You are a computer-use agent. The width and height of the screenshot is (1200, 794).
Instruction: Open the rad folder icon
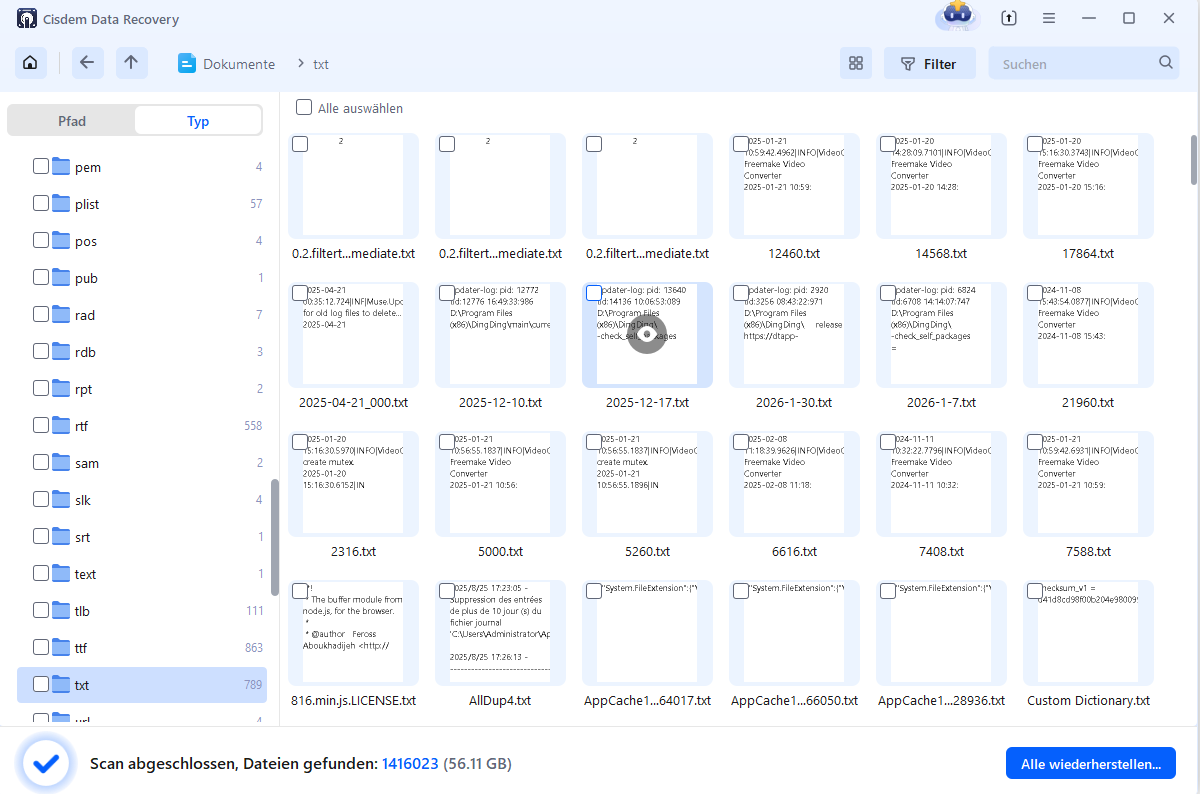[x=61, y=314]
